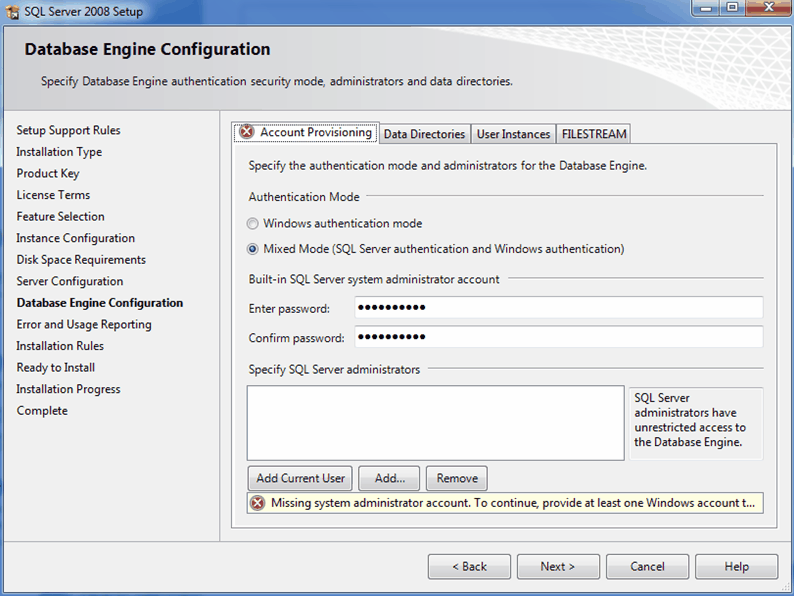The width and height of the screenshot is (794, 596).
Task: Open Help for this page
Action: [736, 566]
